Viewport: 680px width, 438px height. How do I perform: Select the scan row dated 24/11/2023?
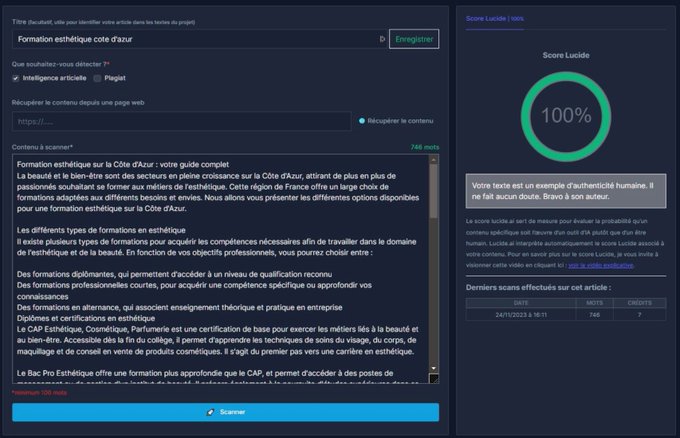click(566, 315)
